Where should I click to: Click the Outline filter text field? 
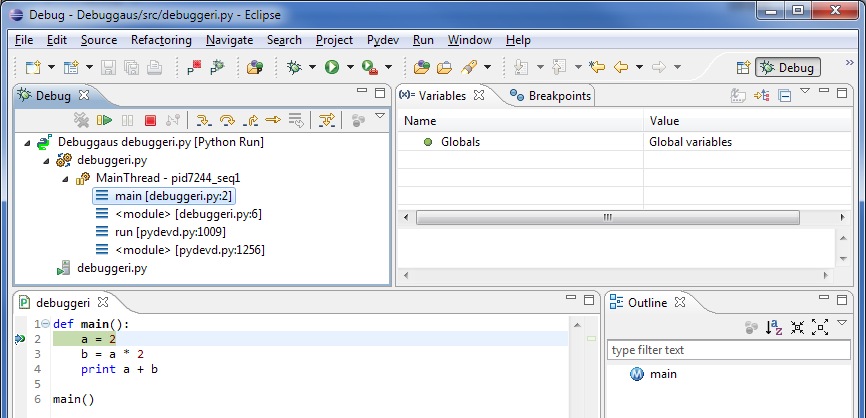(728, 350)
